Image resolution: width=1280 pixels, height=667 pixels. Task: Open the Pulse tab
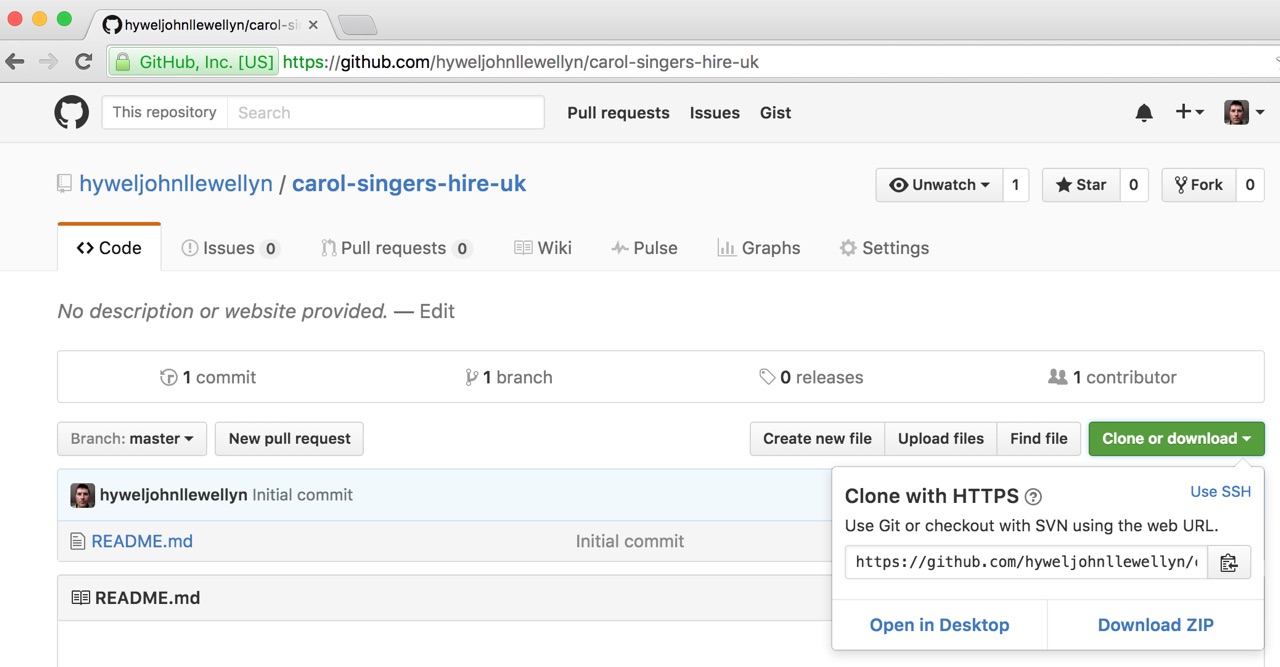(x=644, y=248)
